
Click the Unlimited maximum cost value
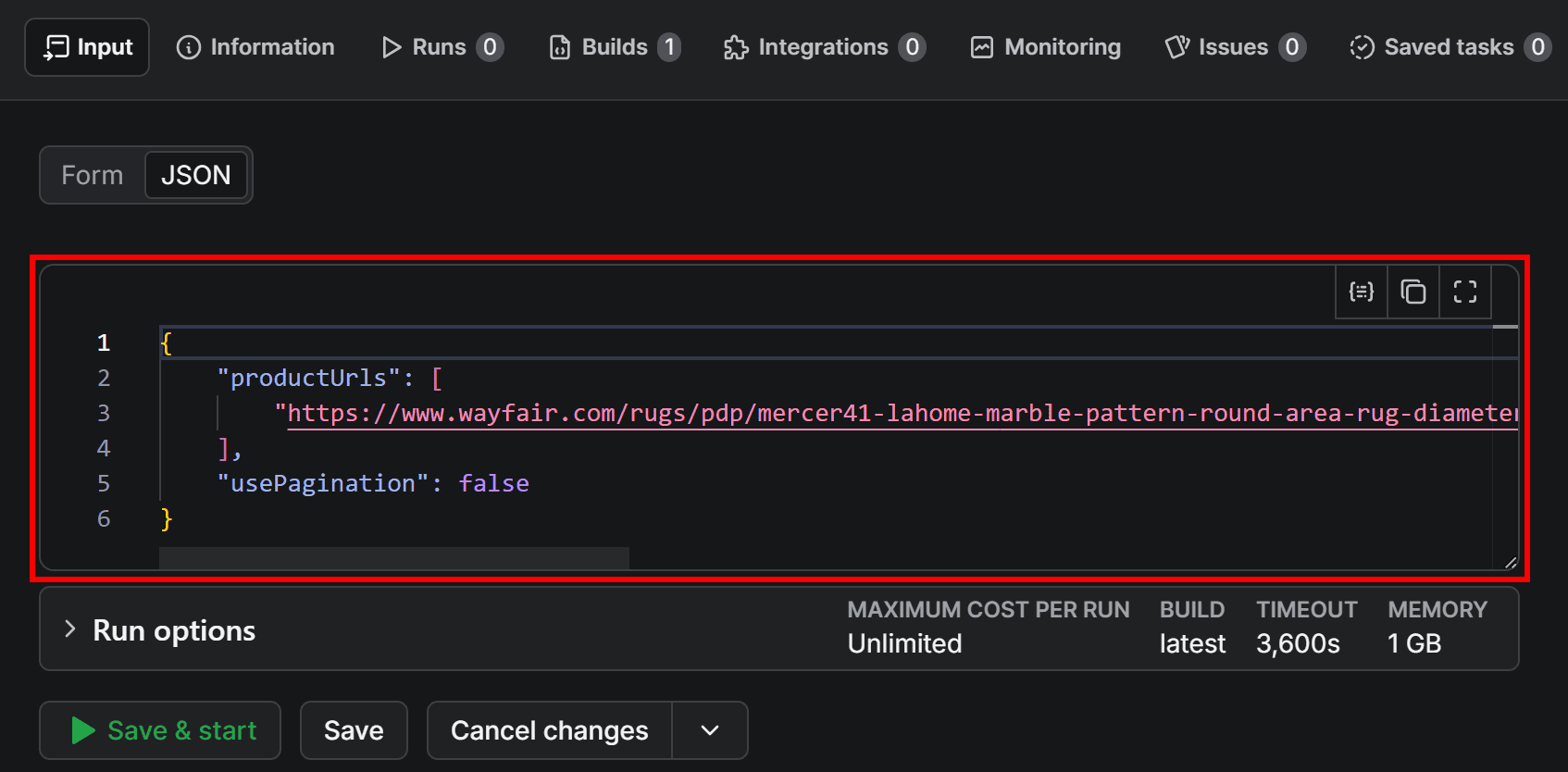pyautogui.click(x=904, y=643)
